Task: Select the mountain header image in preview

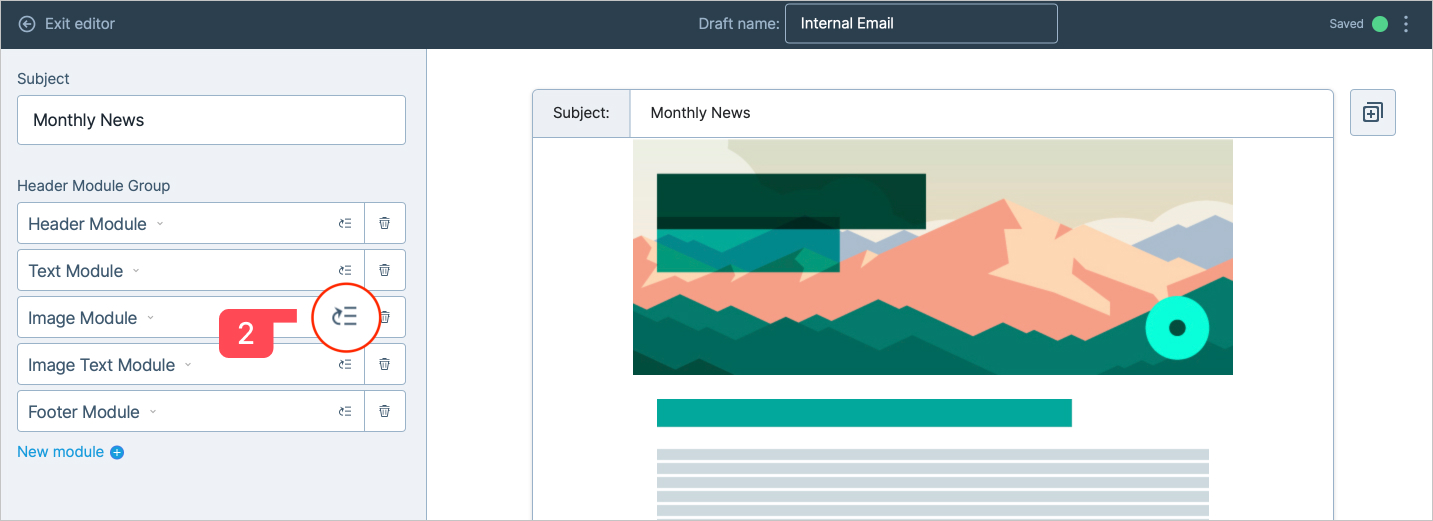Action: click(932, 257)
